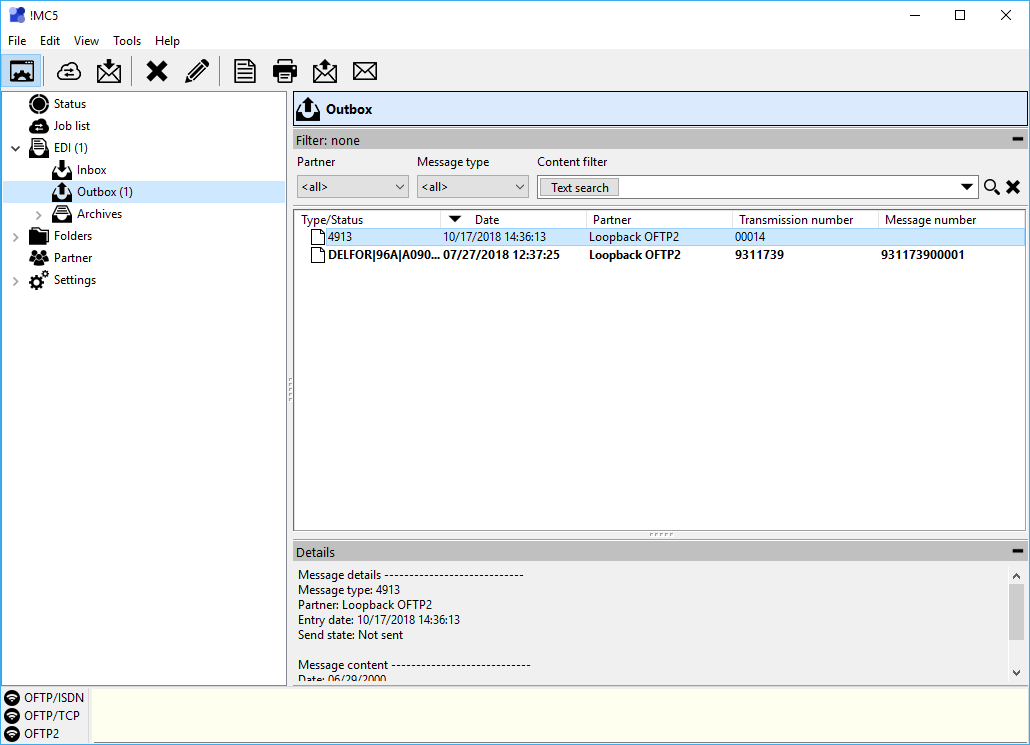Screen dimensions: 1030x745
Task: Expand the Settings node
Action: (x=16, y=281)
